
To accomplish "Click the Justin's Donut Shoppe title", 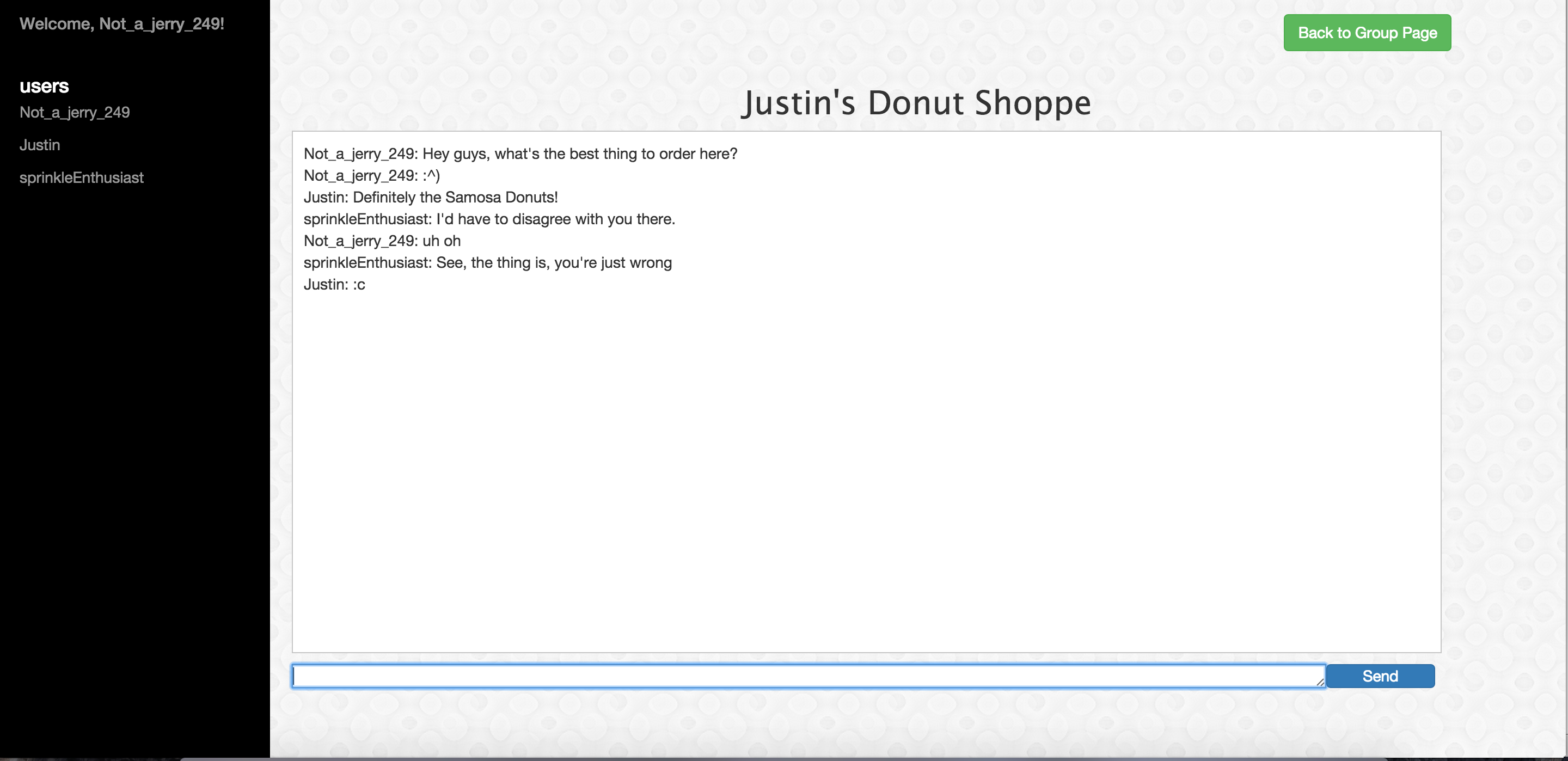I will click(915, 102).
